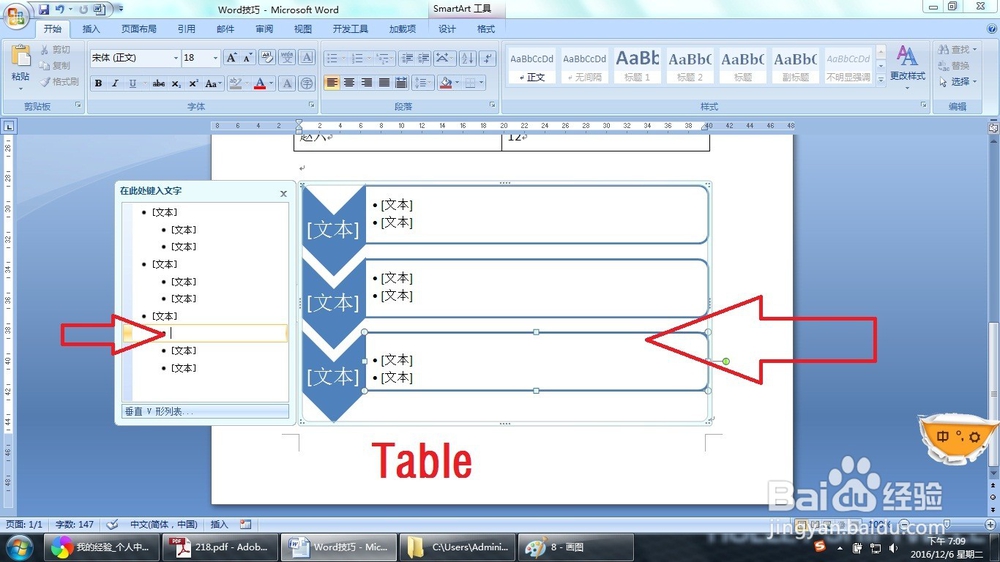Apply distributed alignment in paragraph group
Image resolution: width=1000 pixels, height=562 pixels.
(x=401, y=83)
